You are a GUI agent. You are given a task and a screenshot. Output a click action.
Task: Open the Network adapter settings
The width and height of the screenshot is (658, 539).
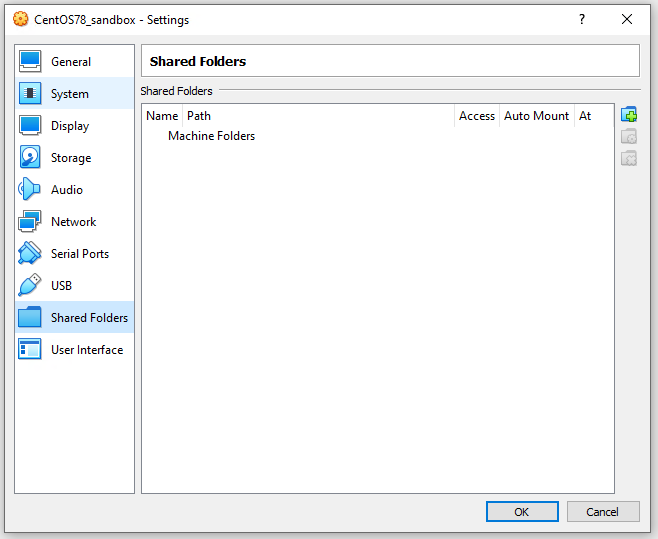coord(73,222)
